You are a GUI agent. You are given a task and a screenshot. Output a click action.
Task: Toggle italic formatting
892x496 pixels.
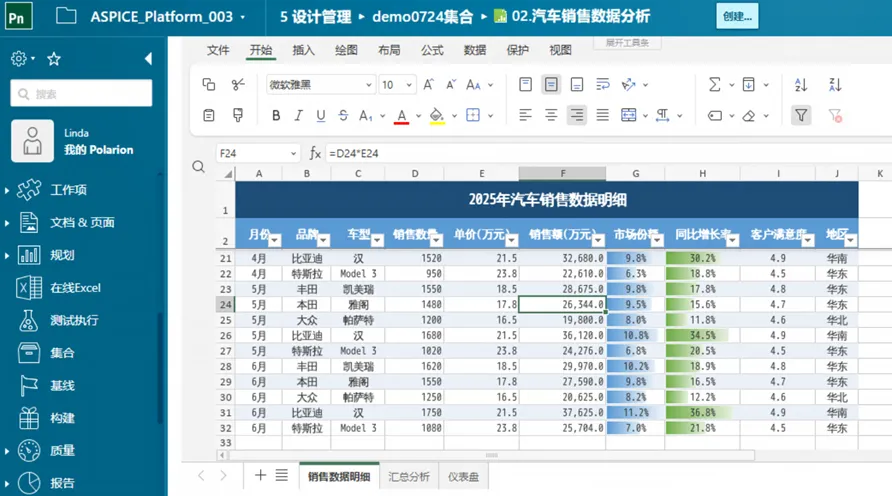pos(298,115)
